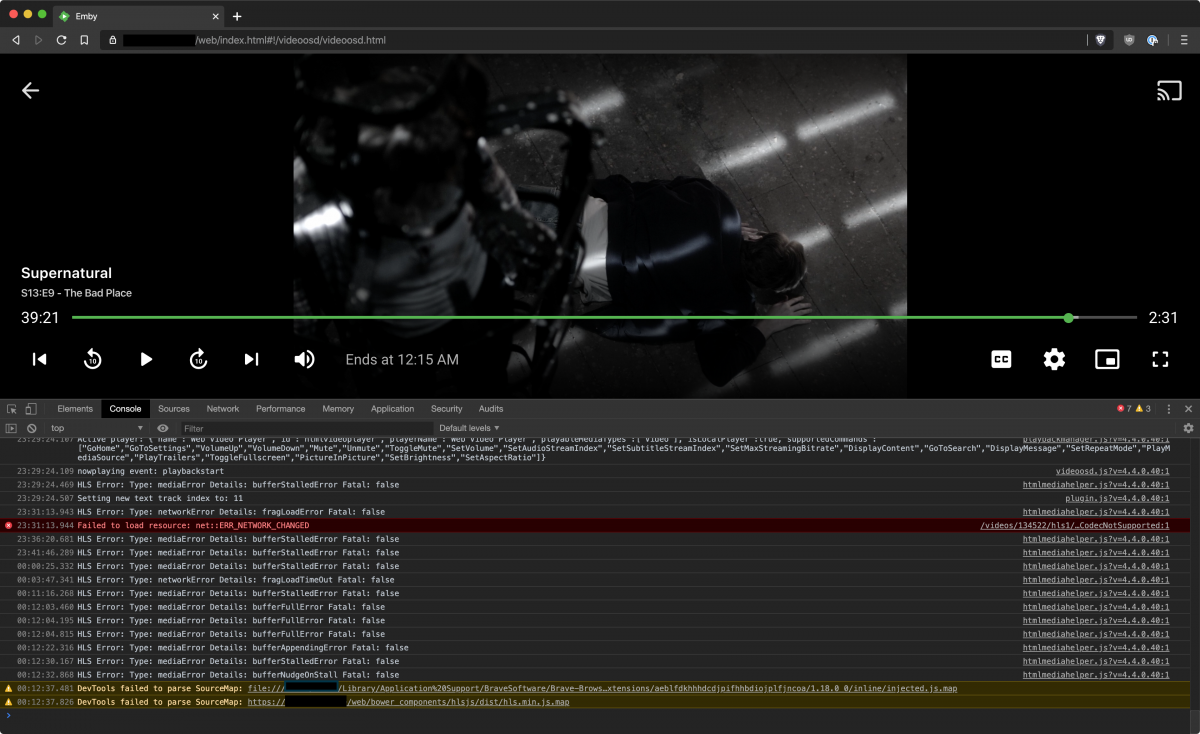Image resolution: width=1200 pixels, height=734 pixels.
Task: Clear the console
Action: pos(32,428)
